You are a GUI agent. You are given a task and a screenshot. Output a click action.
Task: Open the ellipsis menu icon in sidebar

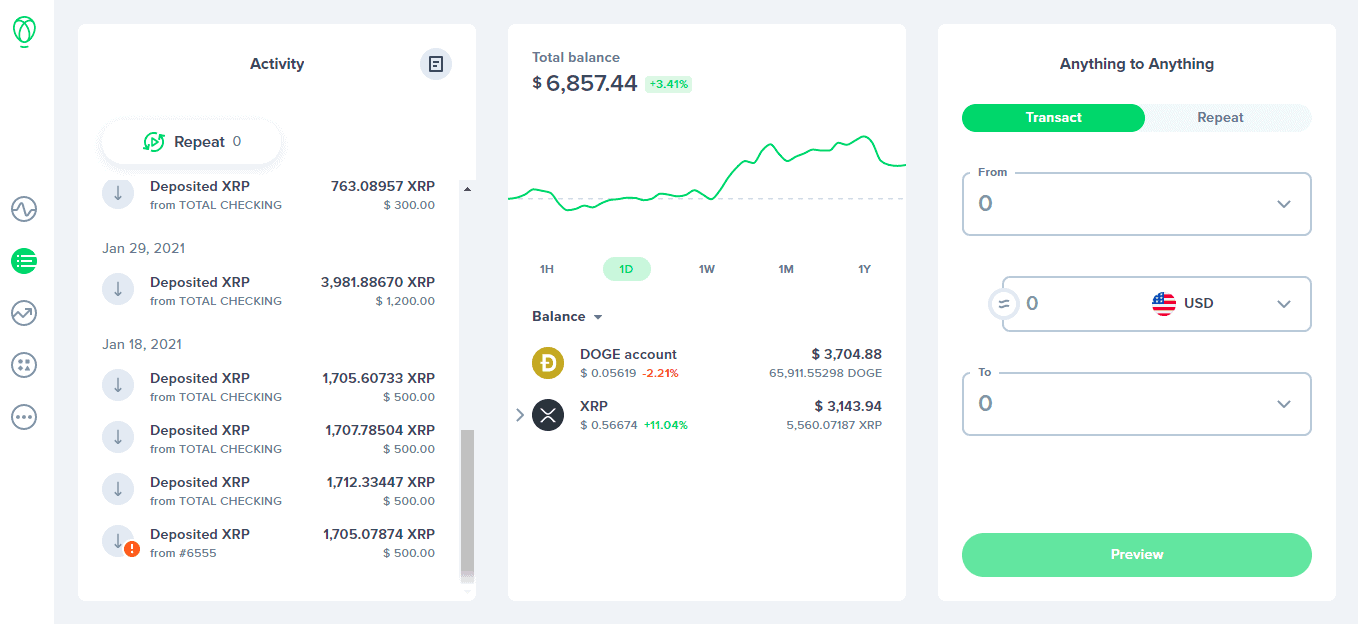pyautogui.click(x=23, y=417)
